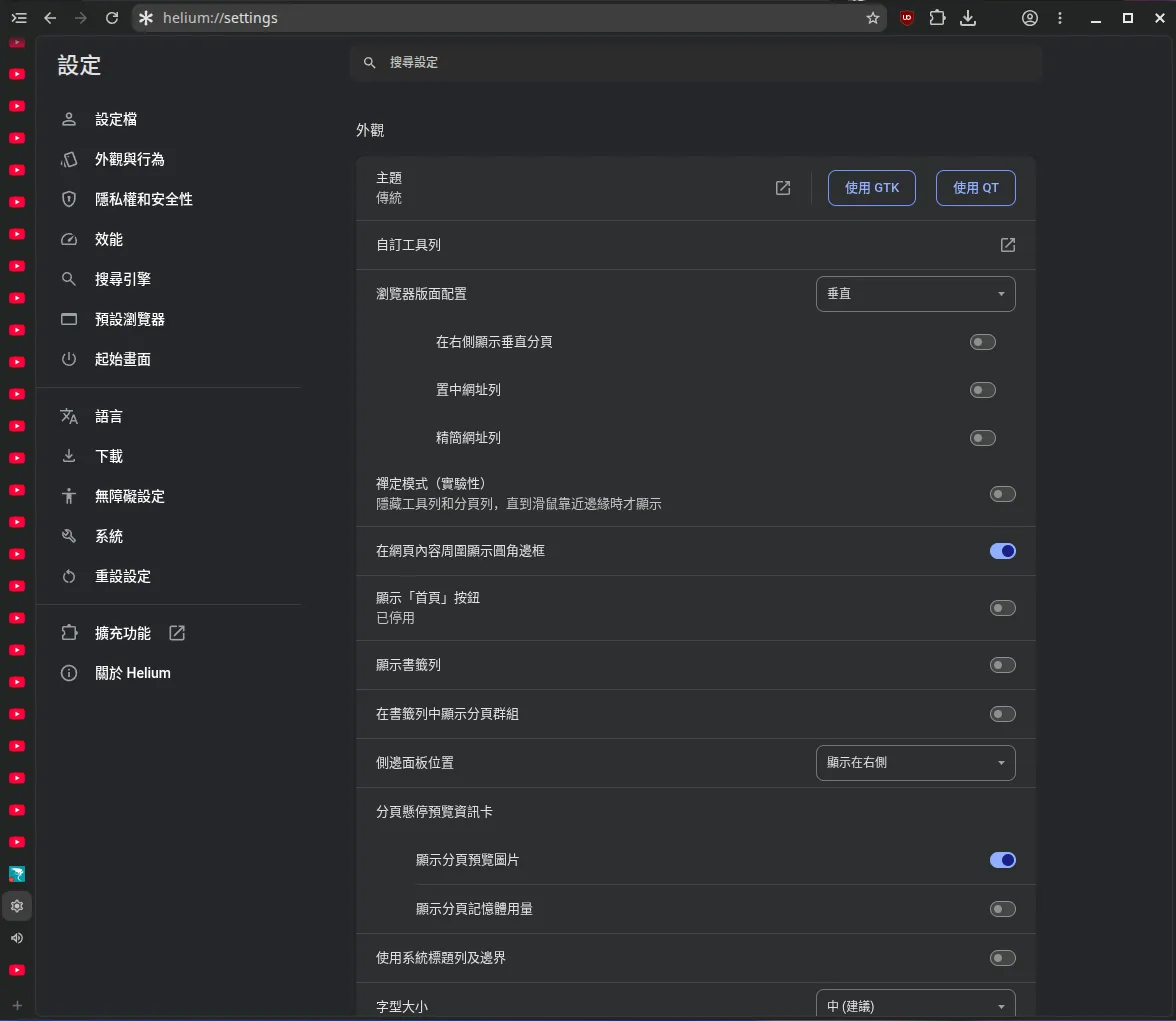1176x1021 pixels.
Task: Click the search magnifier in 搜尋設定 field
Action: click(x=370, y=63)
